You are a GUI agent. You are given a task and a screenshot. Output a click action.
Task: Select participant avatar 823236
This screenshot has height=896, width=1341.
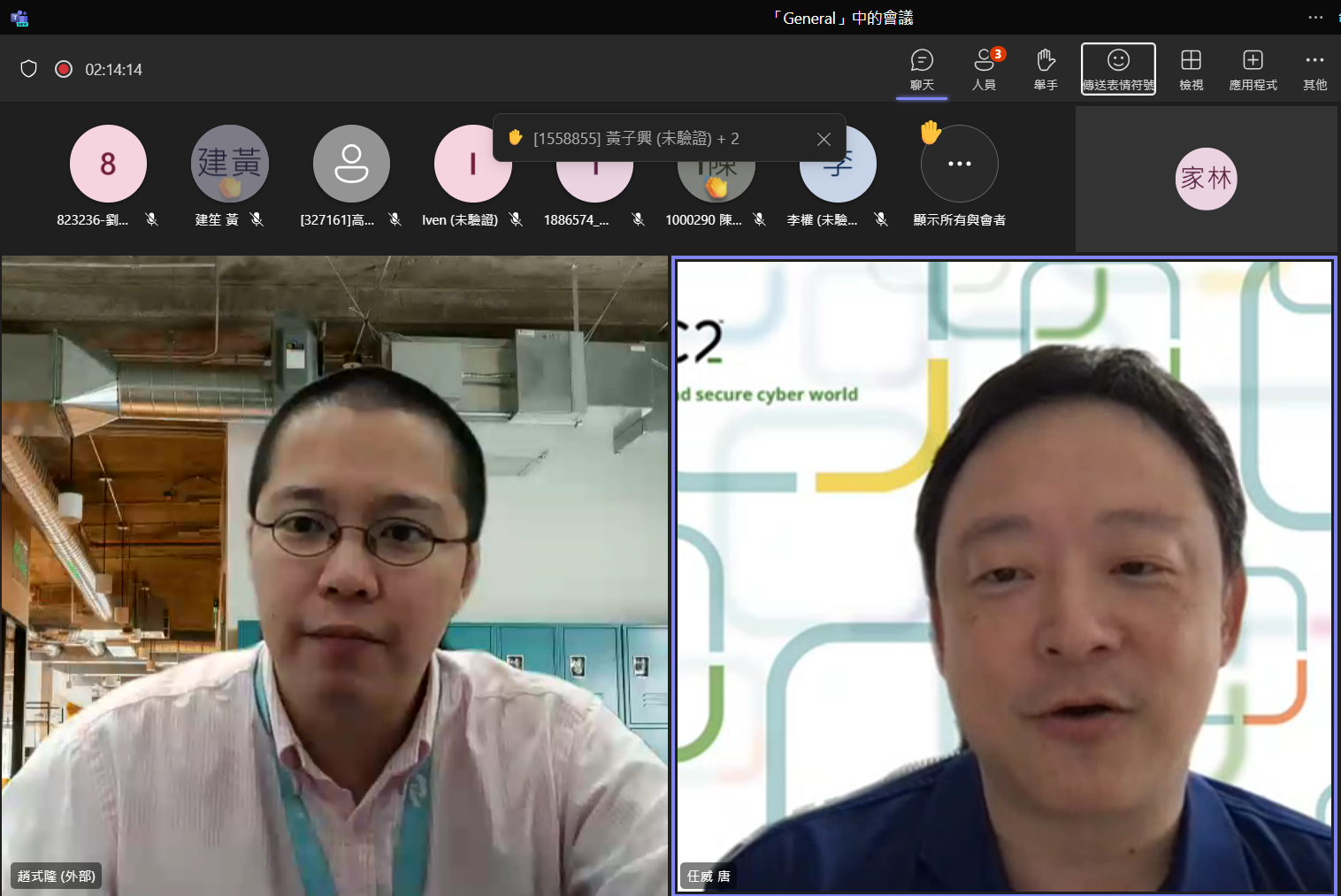click(108, 164)
